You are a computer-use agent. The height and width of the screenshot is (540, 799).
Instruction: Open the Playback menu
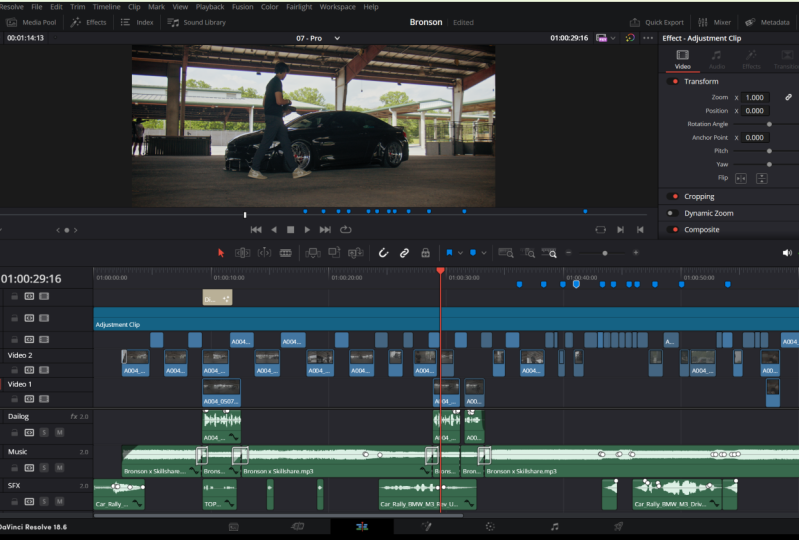coord(210,7)
